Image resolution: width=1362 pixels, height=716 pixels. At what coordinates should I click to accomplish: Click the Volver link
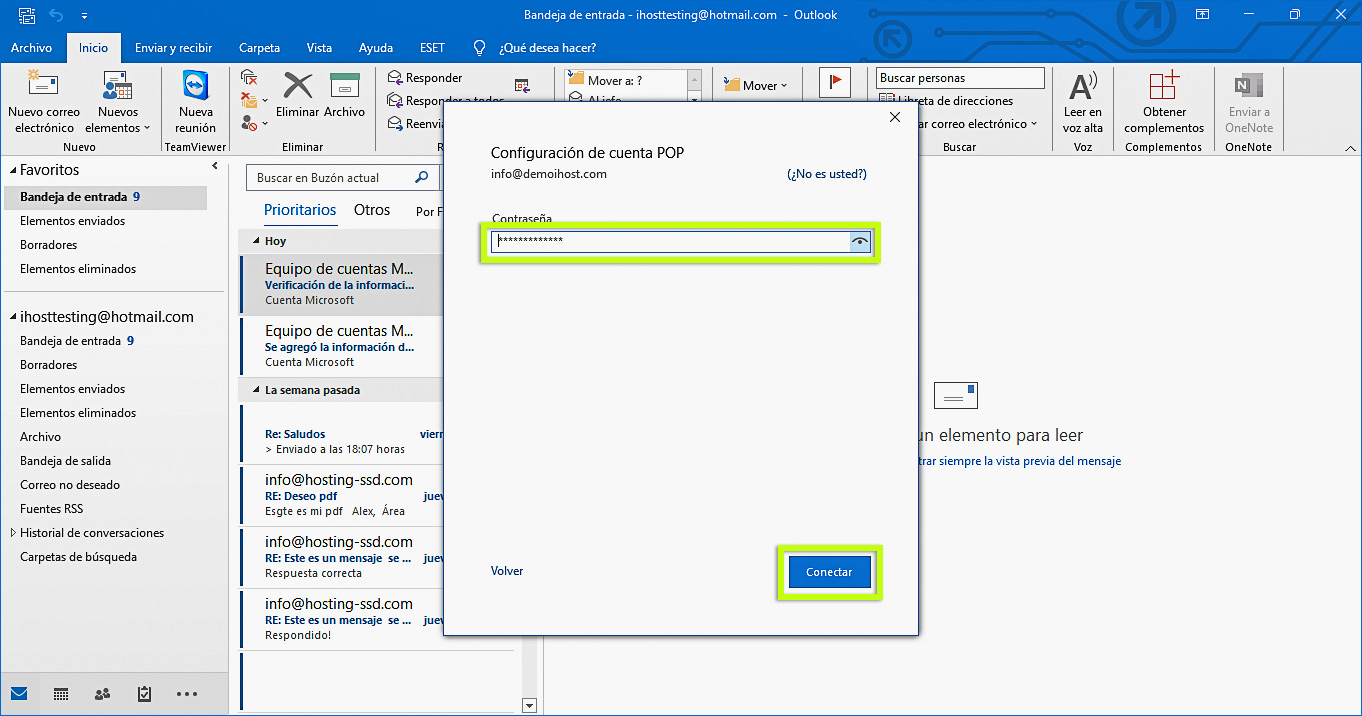point(507,571)
